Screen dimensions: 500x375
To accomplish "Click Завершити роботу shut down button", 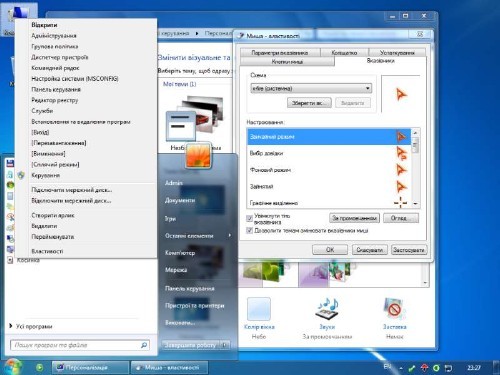I will click(x=190, y=345).
